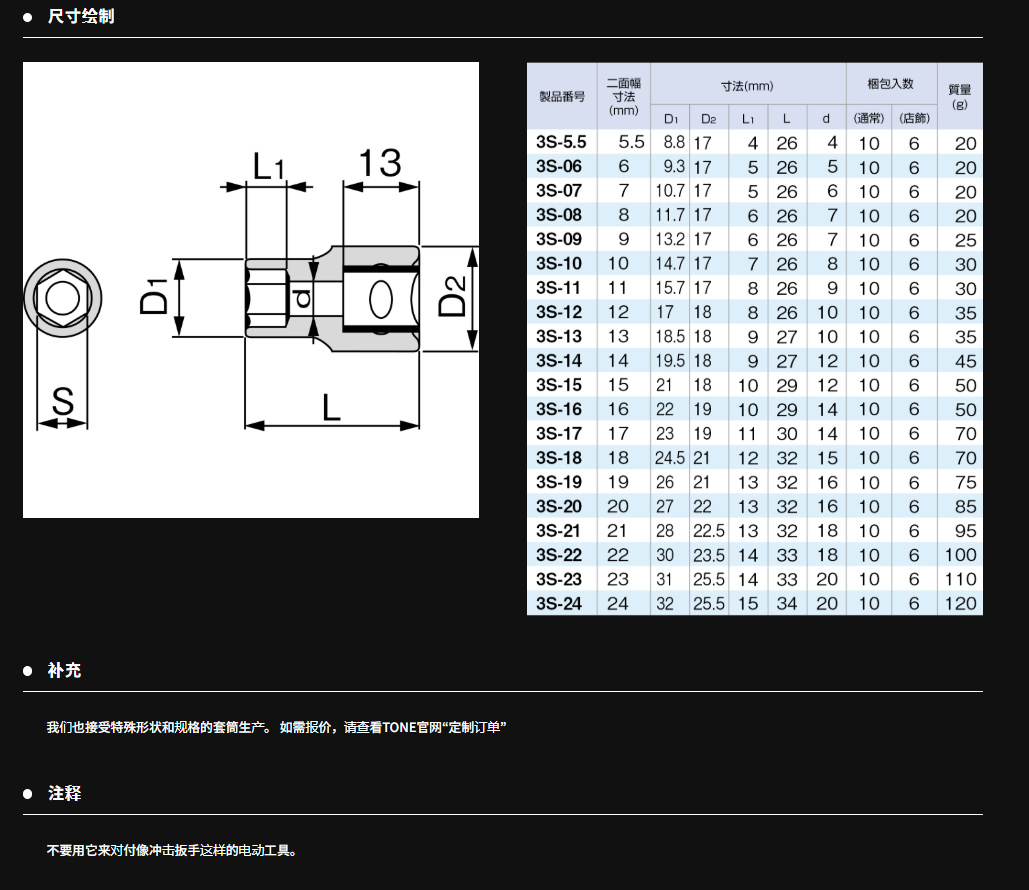Image resolution: width=1029 pixels, height=890 pixels.
Task: Select product number 3S-24 in table
Action: 558,603
